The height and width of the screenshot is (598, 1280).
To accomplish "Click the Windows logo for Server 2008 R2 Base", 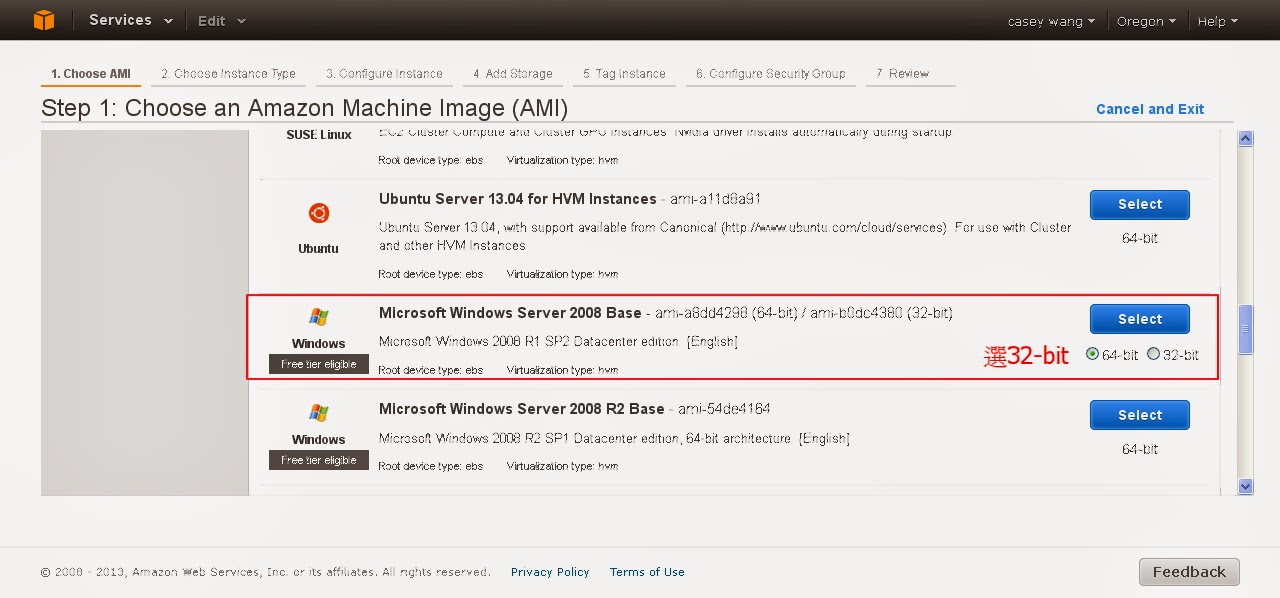I will tap(319, 413).
